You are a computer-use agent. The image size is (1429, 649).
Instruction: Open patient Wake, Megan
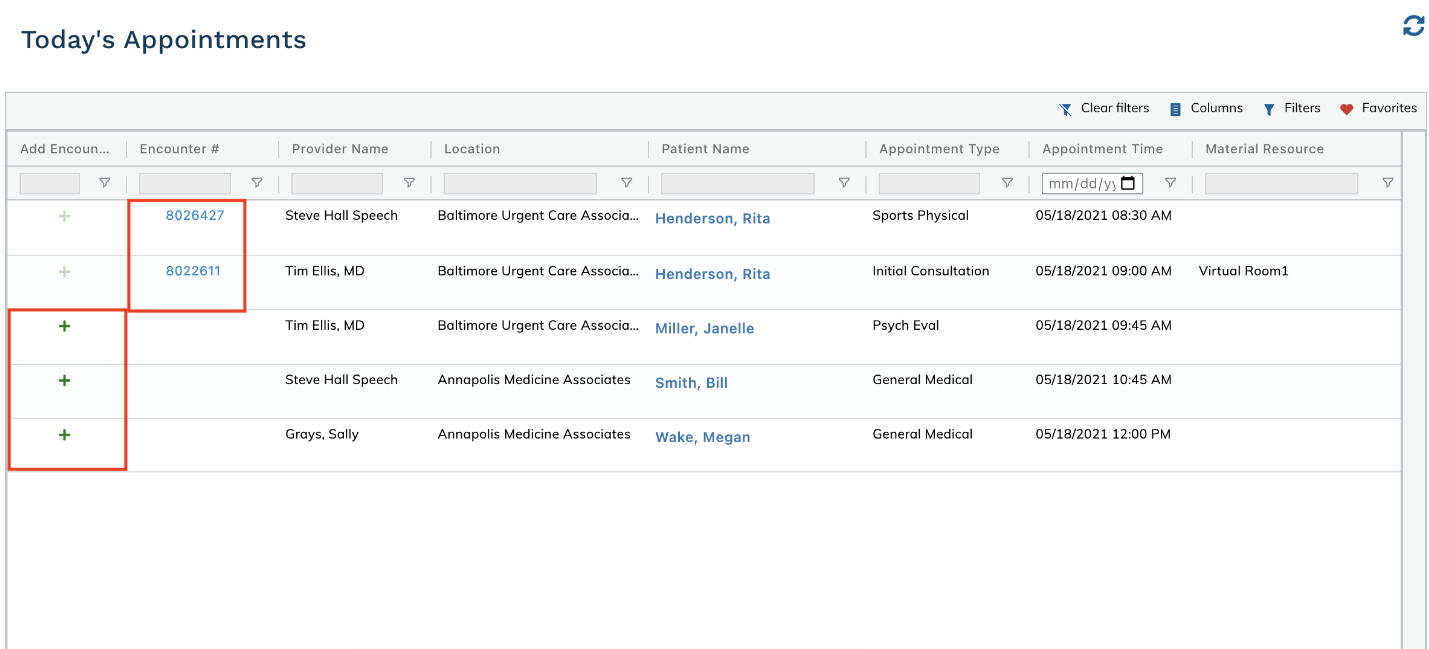click(703, 437)
